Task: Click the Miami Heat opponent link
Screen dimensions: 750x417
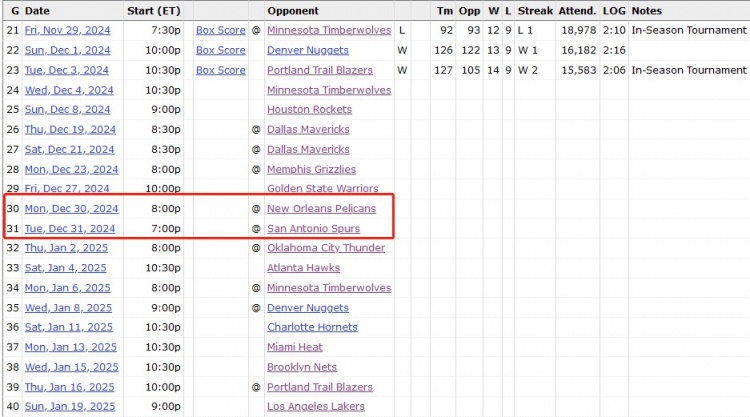Action: (x=294, y=347)
